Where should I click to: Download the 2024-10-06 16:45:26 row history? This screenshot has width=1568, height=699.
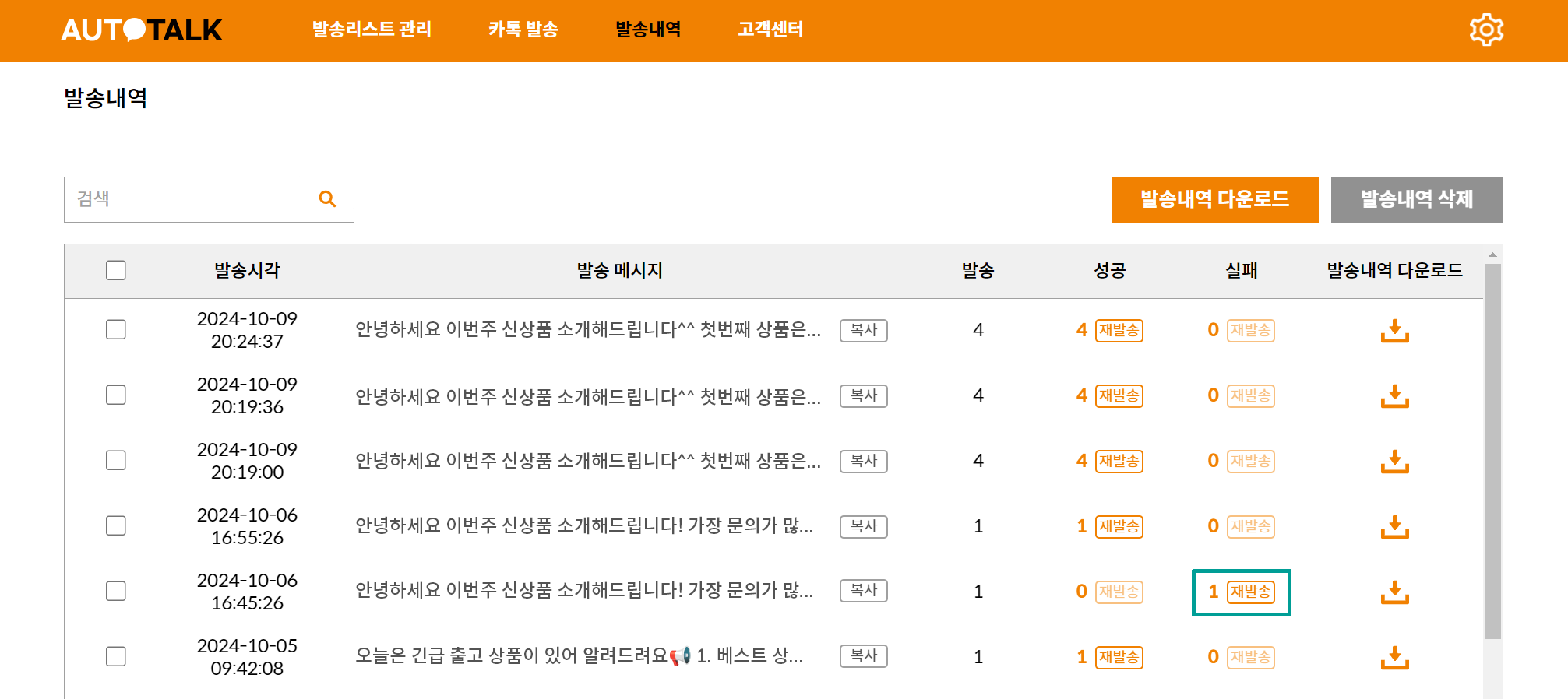(1394, 592)
